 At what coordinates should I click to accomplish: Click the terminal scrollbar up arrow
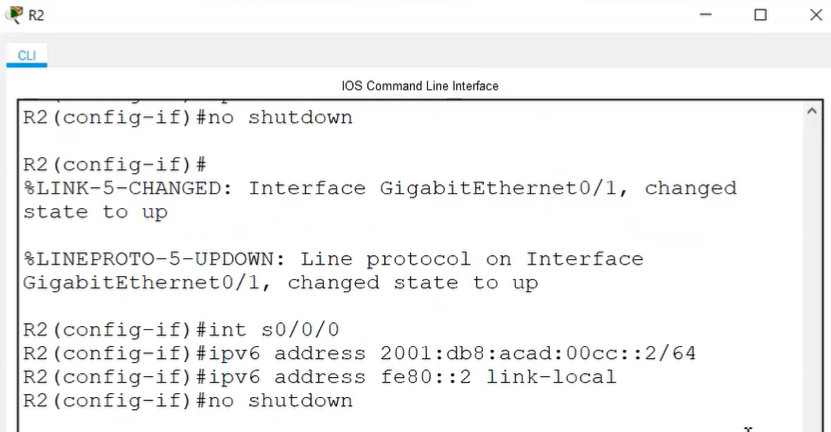coord(811,111)
